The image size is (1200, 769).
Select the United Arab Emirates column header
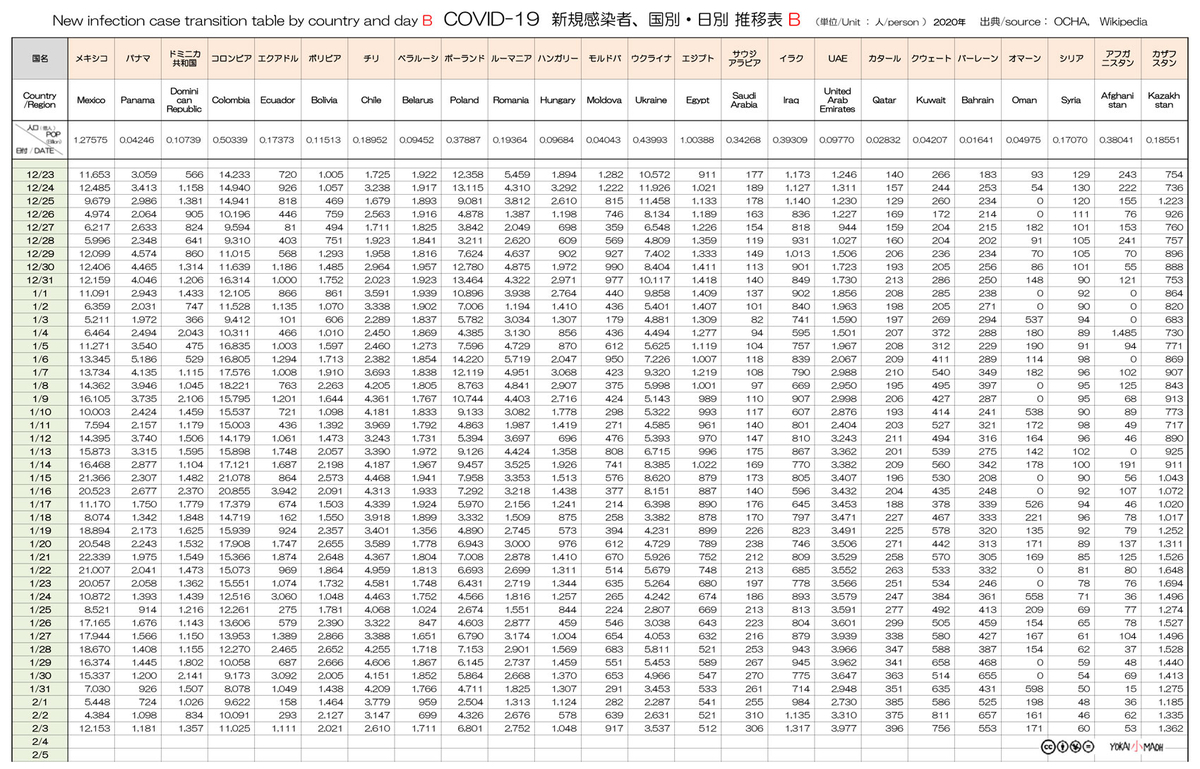(837, 100)
